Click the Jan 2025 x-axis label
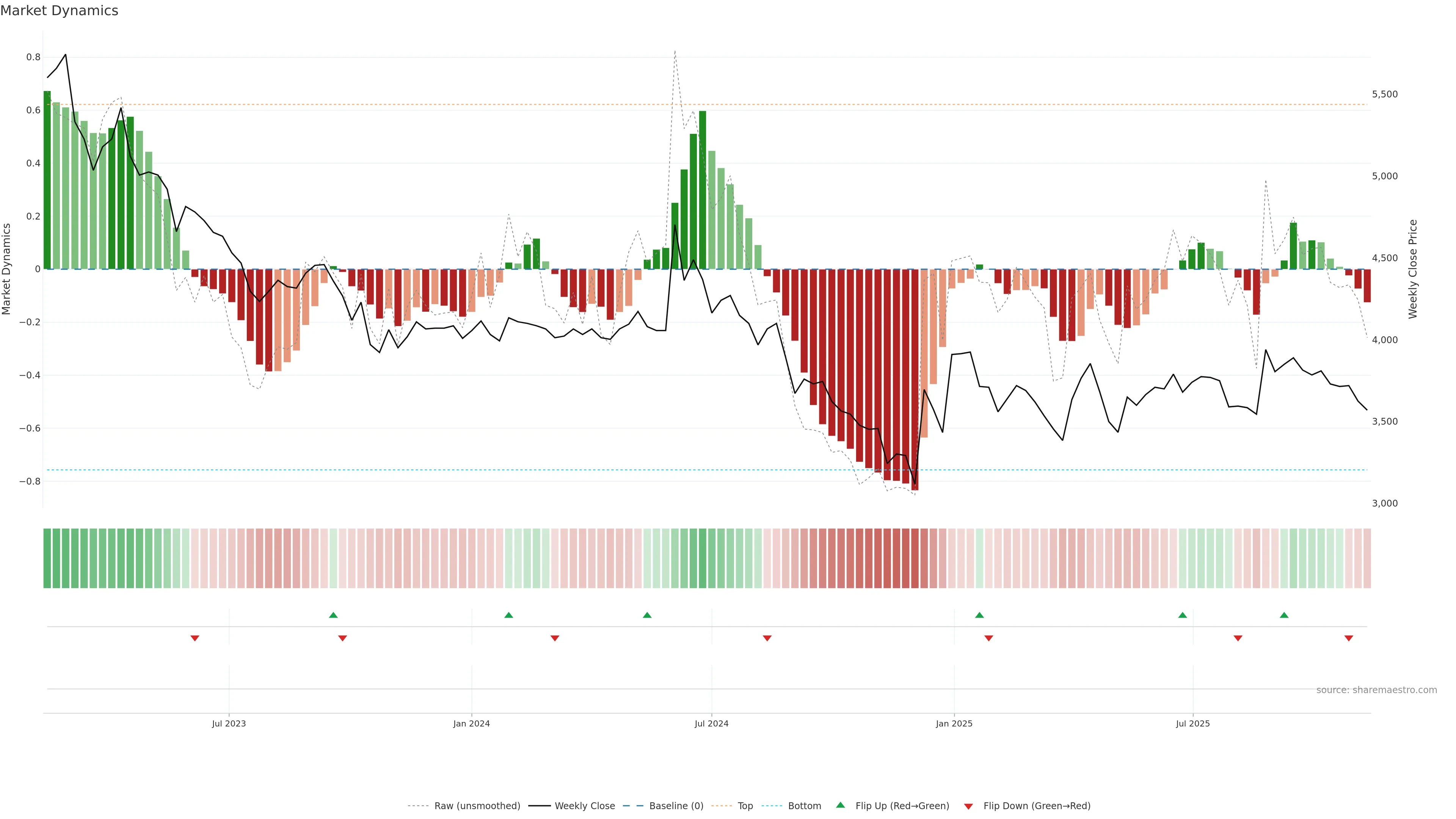The image size is (1456, 819). [954, 723]
